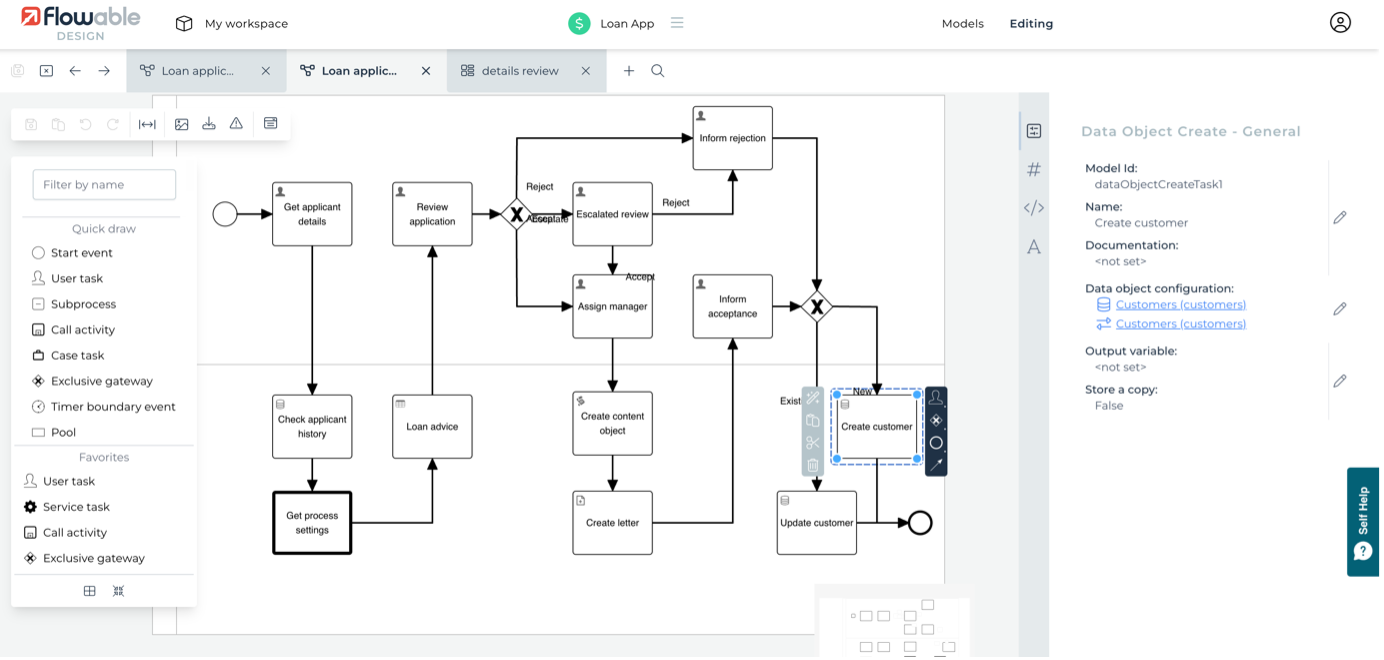
Task: Click the Filter by name input field
Action: (x=103, y=185)
